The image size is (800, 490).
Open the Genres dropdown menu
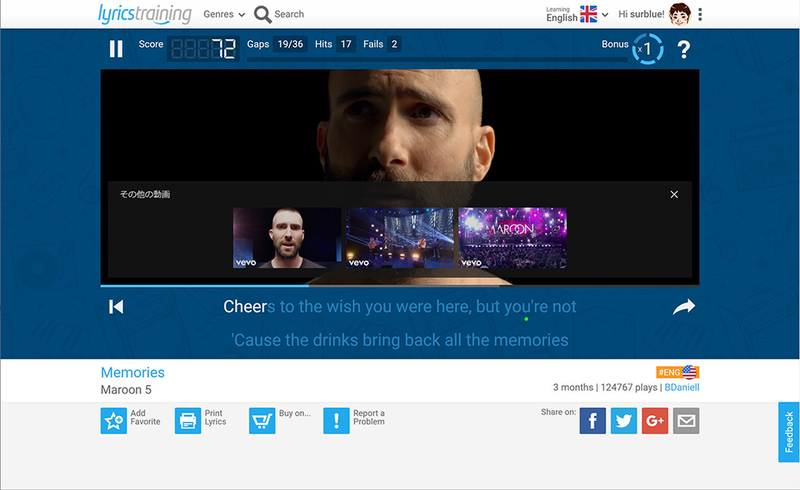[x=224, y=14]
